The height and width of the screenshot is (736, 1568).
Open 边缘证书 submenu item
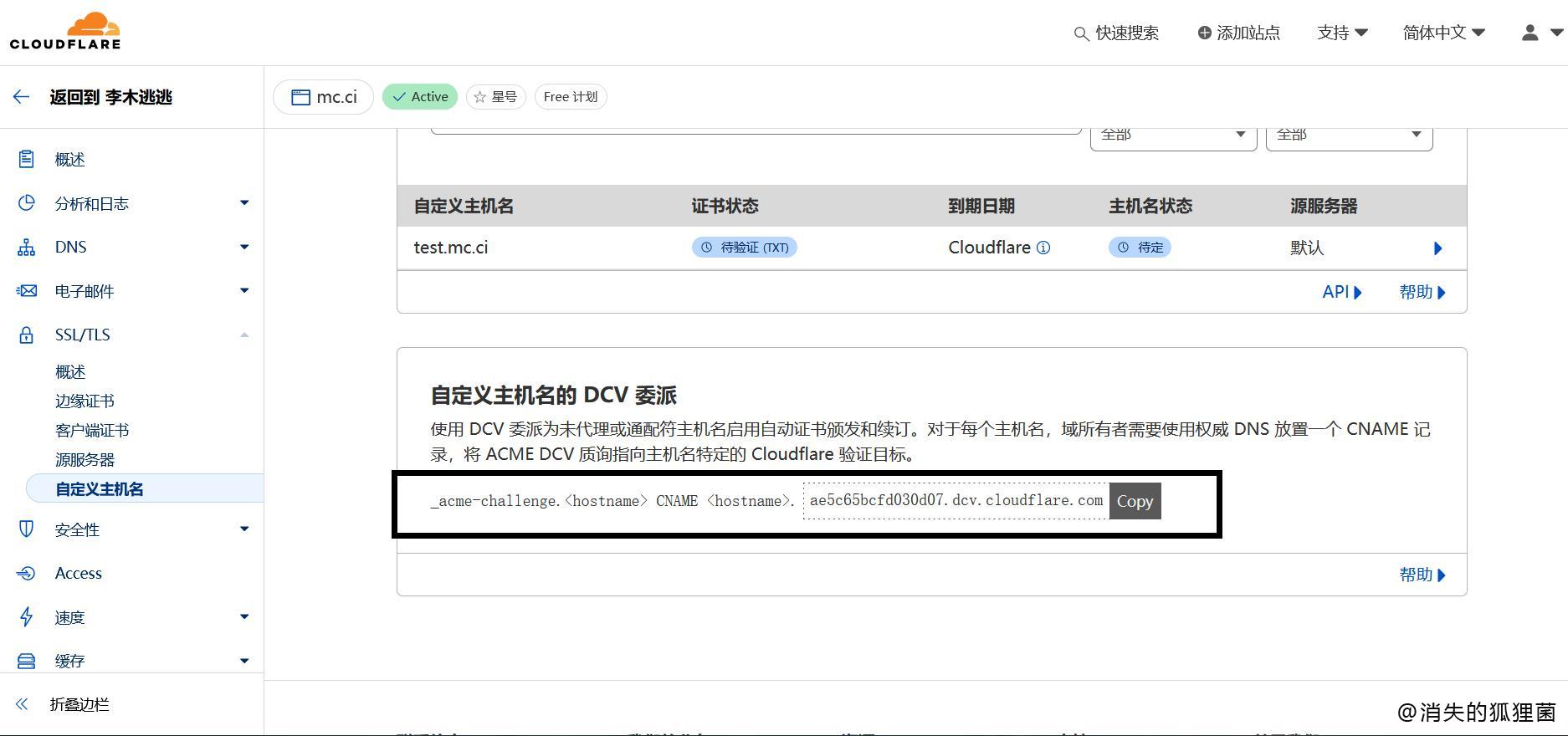pyautogui.click(x=85, y=401)
